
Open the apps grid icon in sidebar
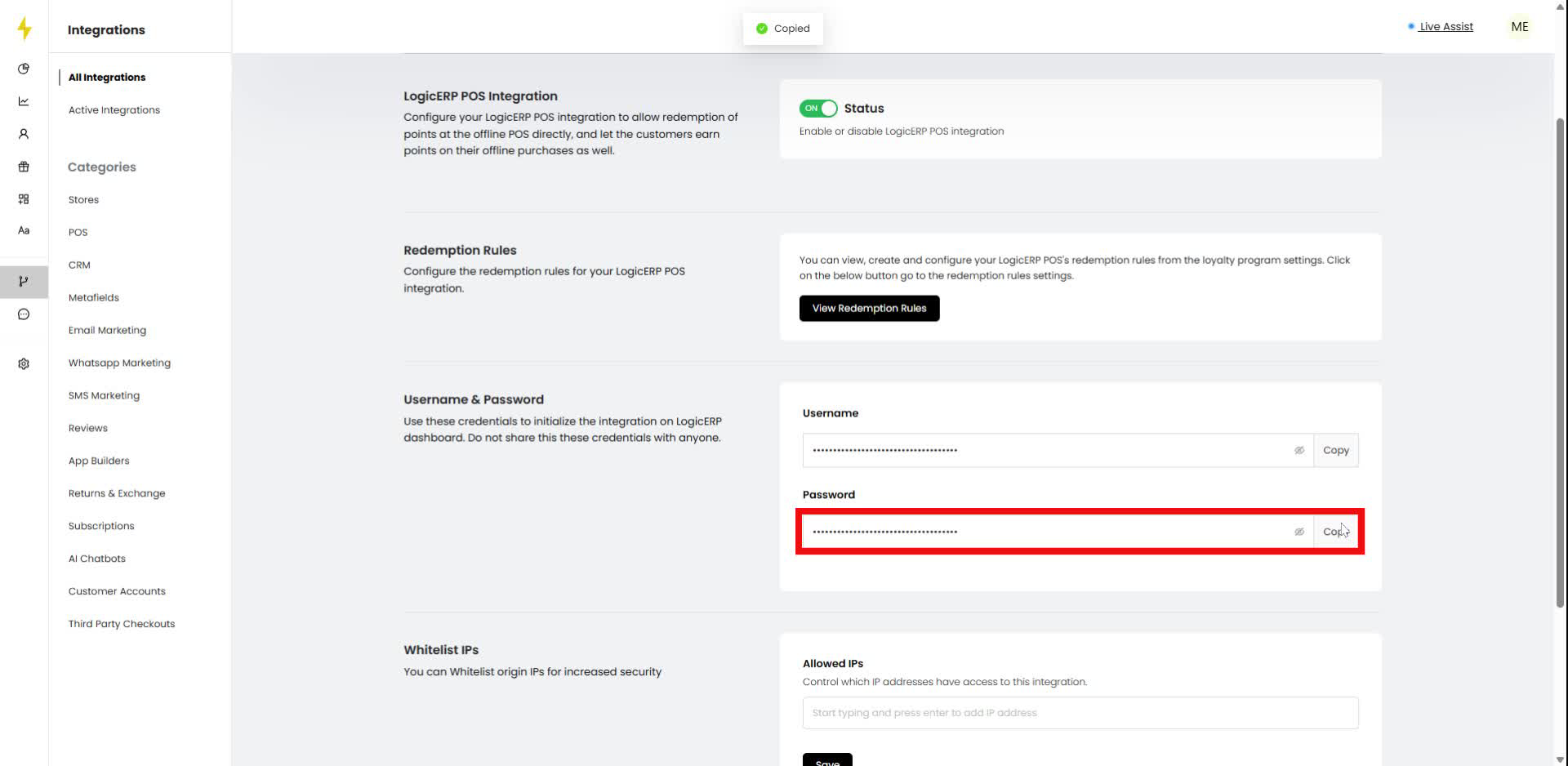(x=24, y=198)
